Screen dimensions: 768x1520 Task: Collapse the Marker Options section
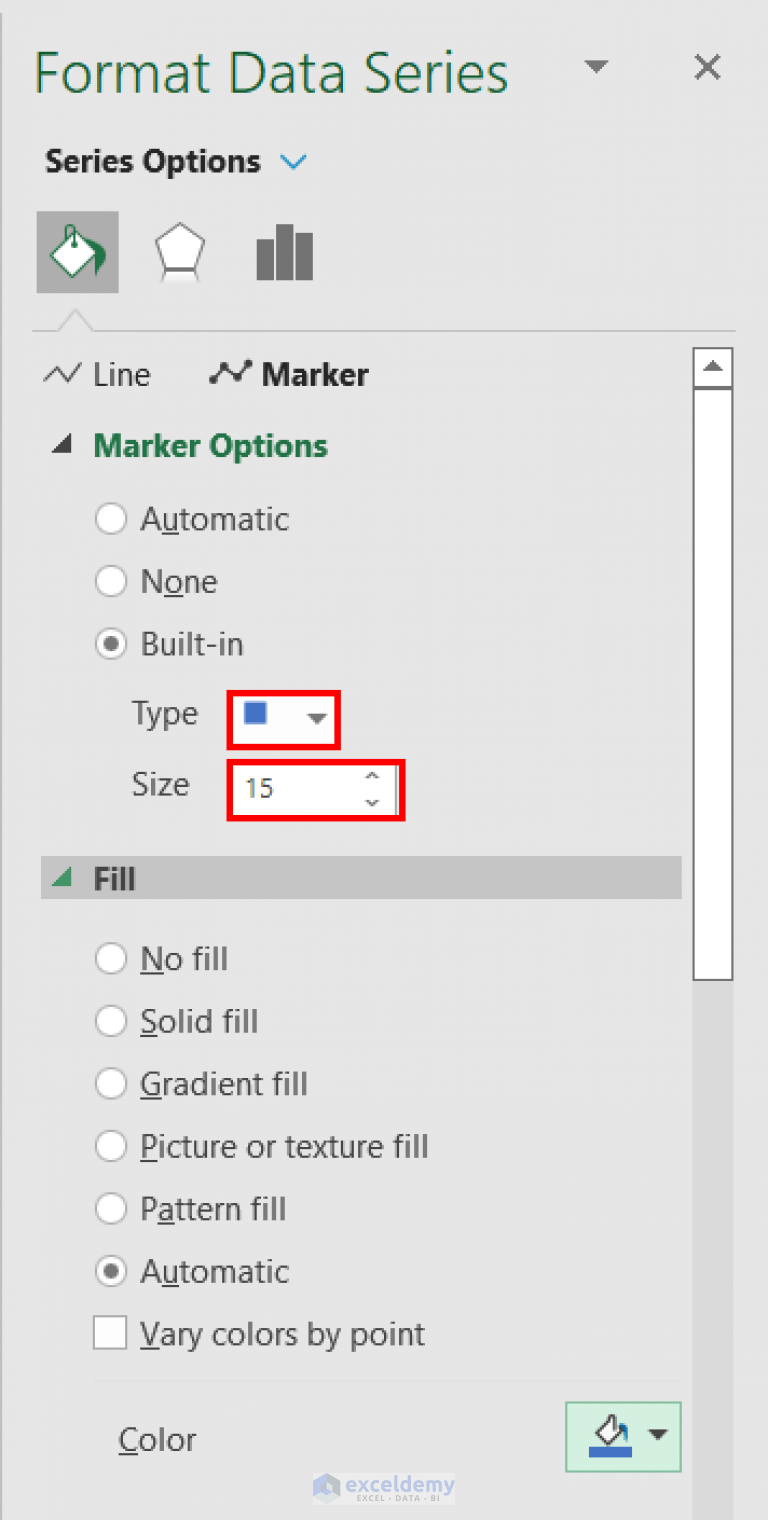62,446
